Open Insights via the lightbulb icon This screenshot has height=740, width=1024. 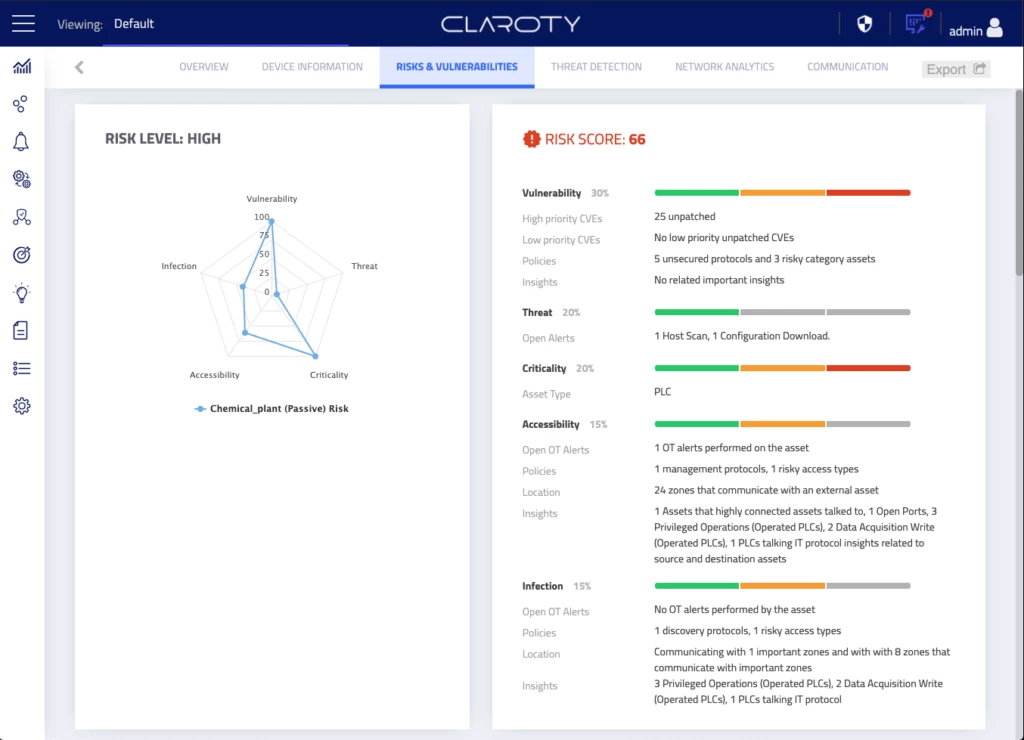click(22, 293)
